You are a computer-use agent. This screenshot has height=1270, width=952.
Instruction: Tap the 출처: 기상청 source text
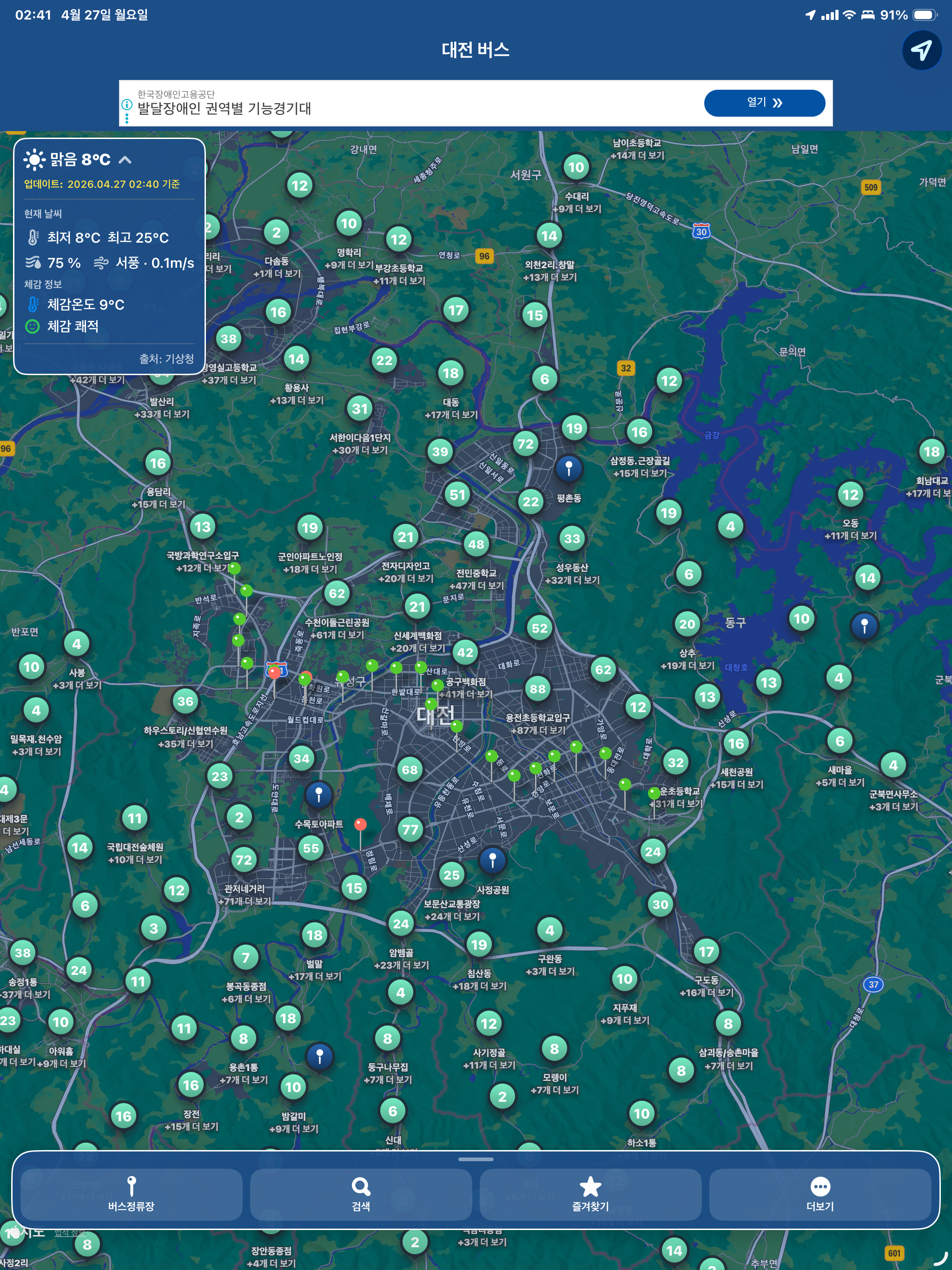(166, 359)
